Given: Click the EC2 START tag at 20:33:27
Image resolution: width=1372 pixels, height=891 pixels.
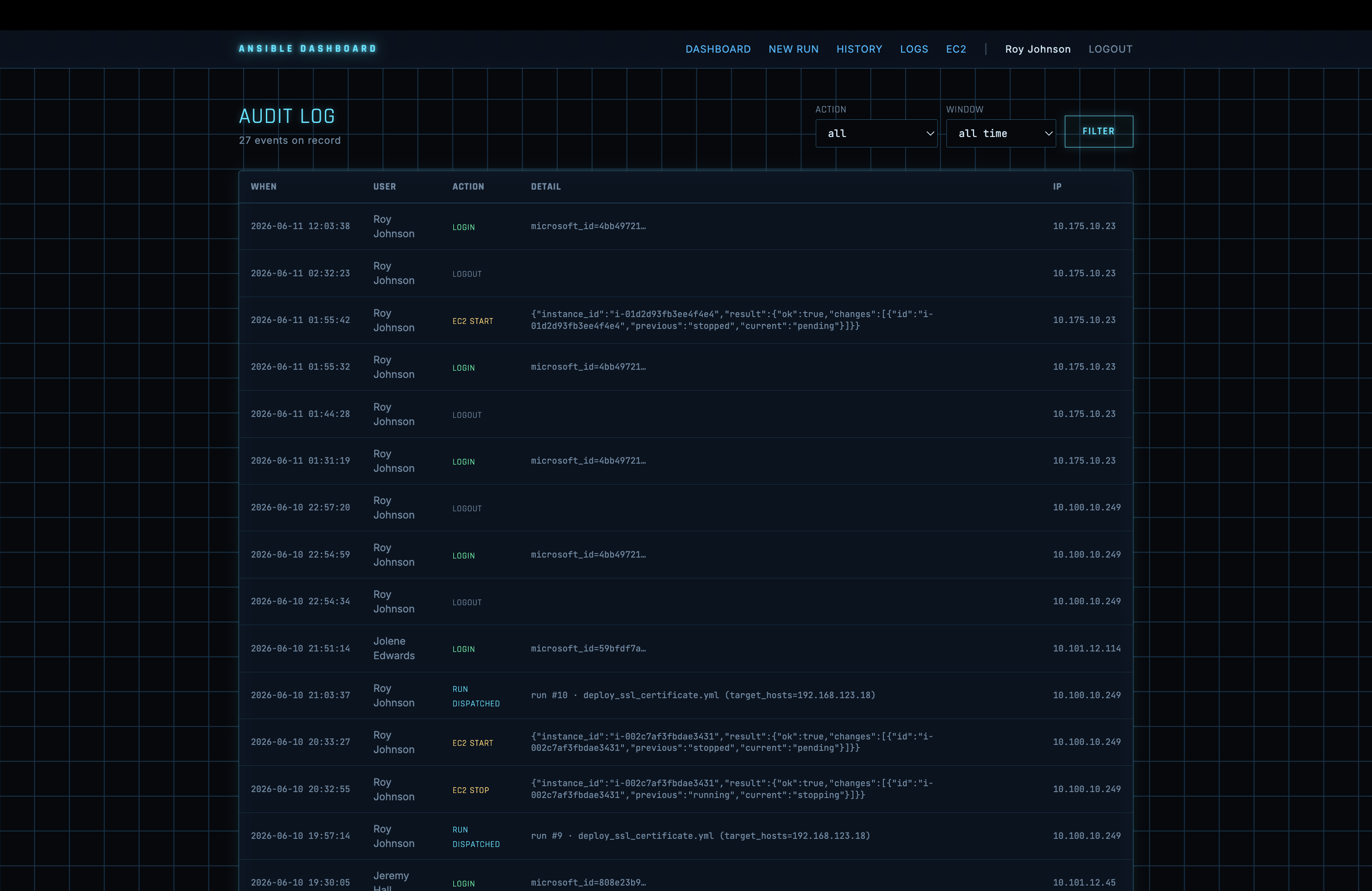Looking at the screenshot, I should point(473,743).
